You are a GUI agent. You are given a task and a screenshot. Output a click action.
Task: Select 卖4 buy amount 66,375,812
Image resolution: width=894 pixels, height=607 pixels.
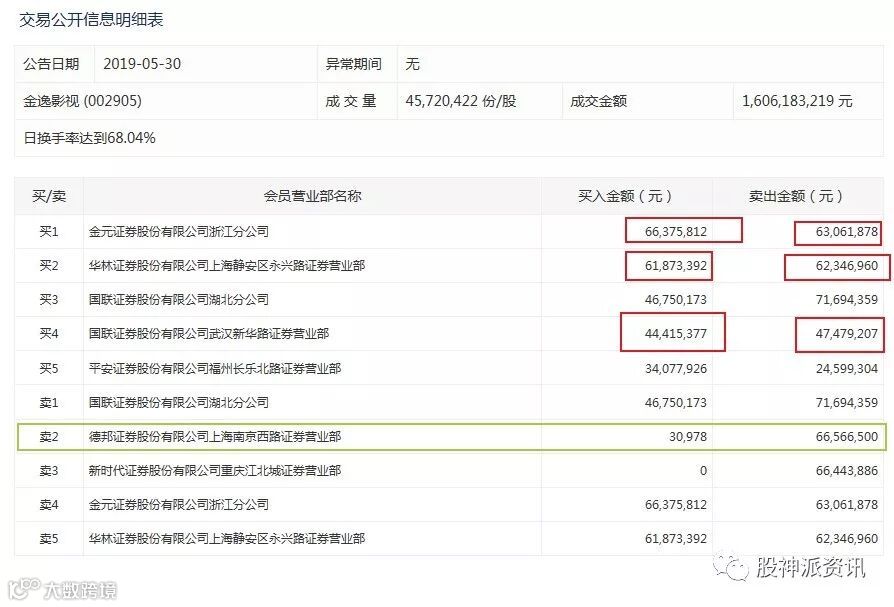[x=676, y=504]
